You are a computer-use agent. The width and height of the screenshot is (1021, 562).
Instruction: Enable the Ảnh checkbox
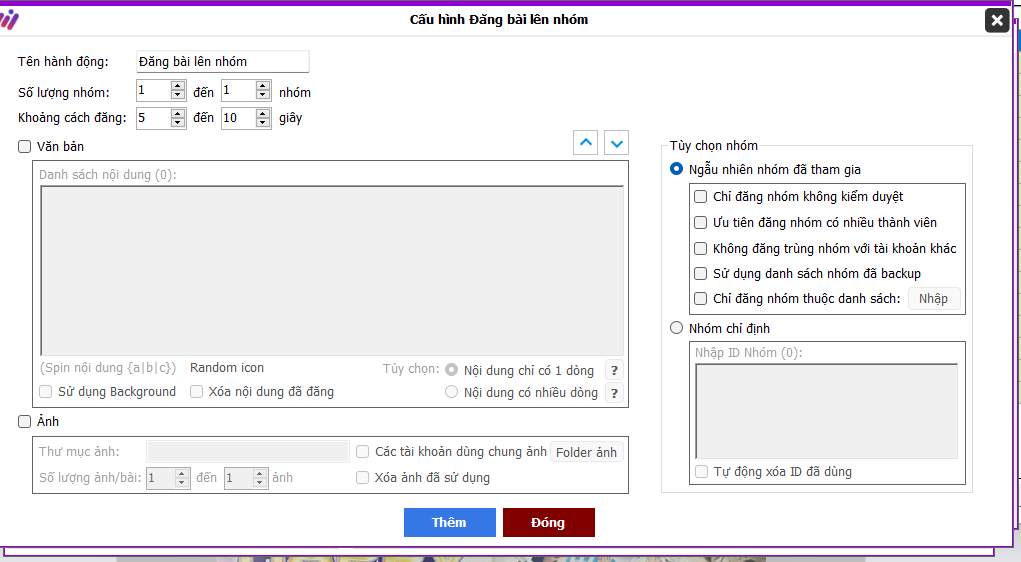25,422
